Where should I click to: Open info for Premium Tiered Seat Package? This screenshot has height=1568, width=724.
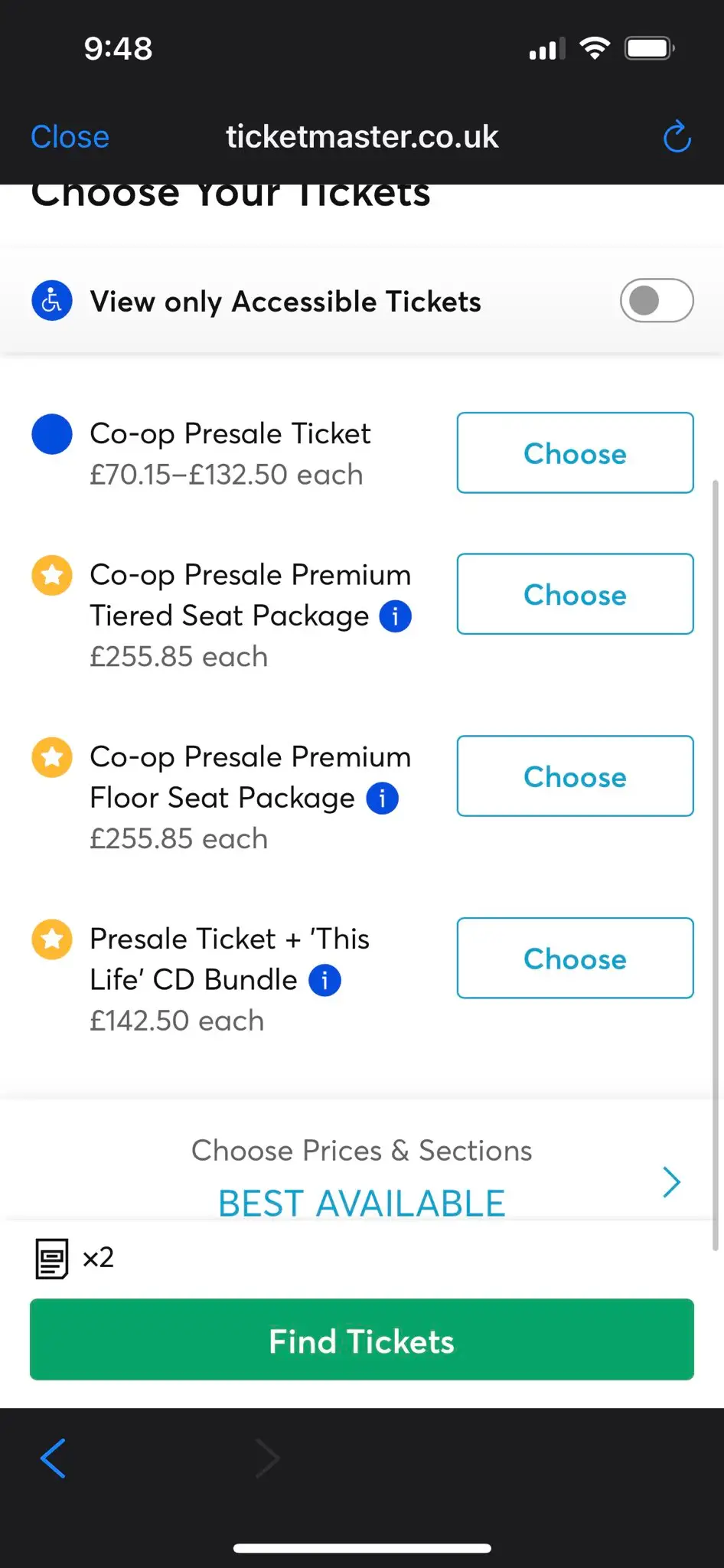(x=396, y=616)
